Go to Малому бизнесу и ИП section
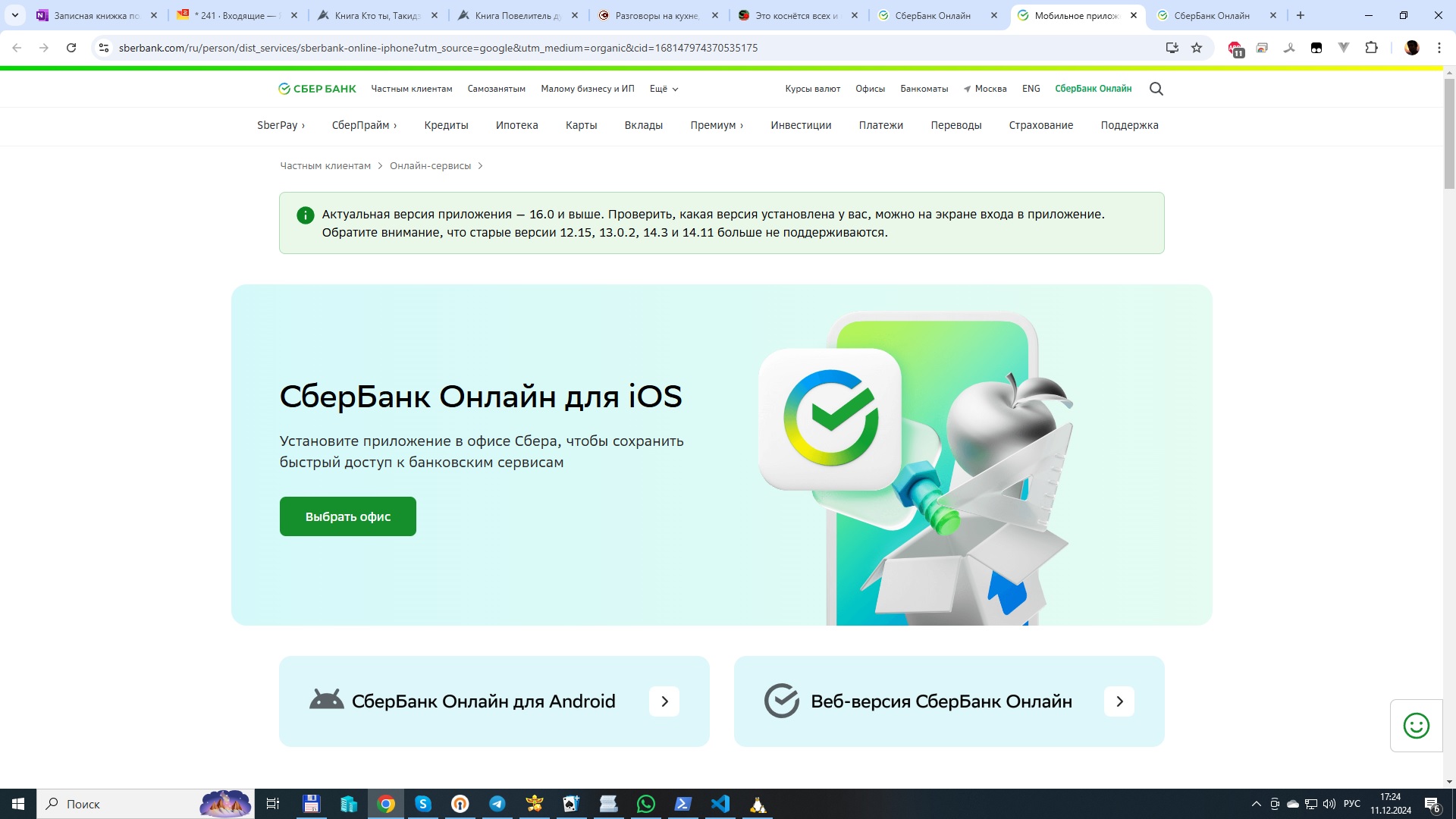The width and height of the screenshot is (1456, 819). pyautogui.click(x=587, y=89)
